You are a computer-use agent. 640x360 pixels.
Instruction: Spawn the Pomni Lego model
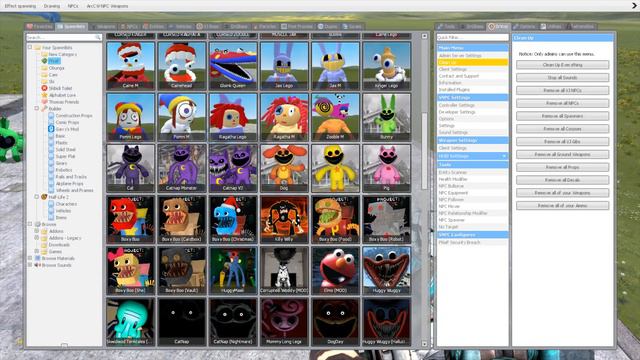point(131,117)
